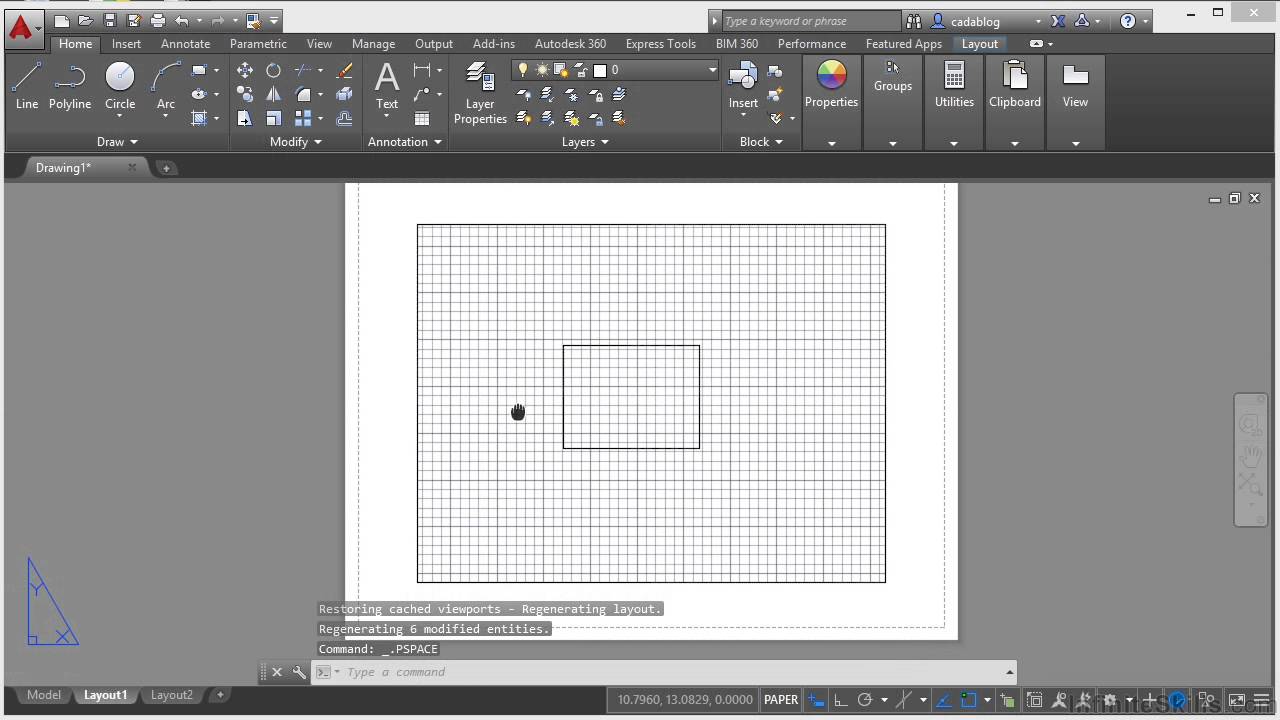Screen dimensions: 1280x720
Task: Select the Rotate tool
Action: 273,71
